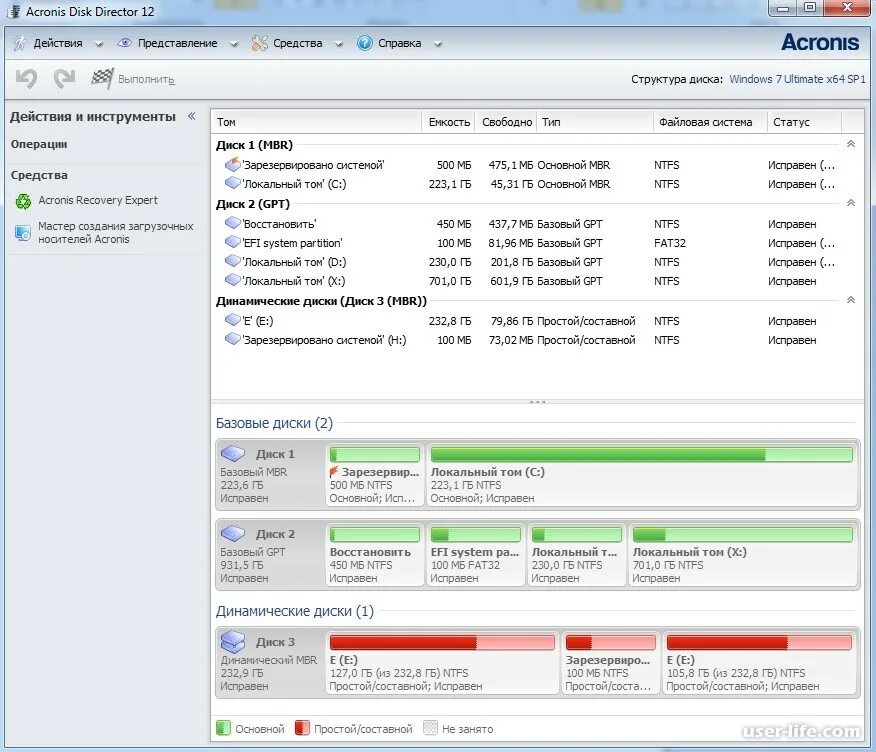Click the checkered flag Выполнить icon
876x752 pixels.
pos(102,78)
